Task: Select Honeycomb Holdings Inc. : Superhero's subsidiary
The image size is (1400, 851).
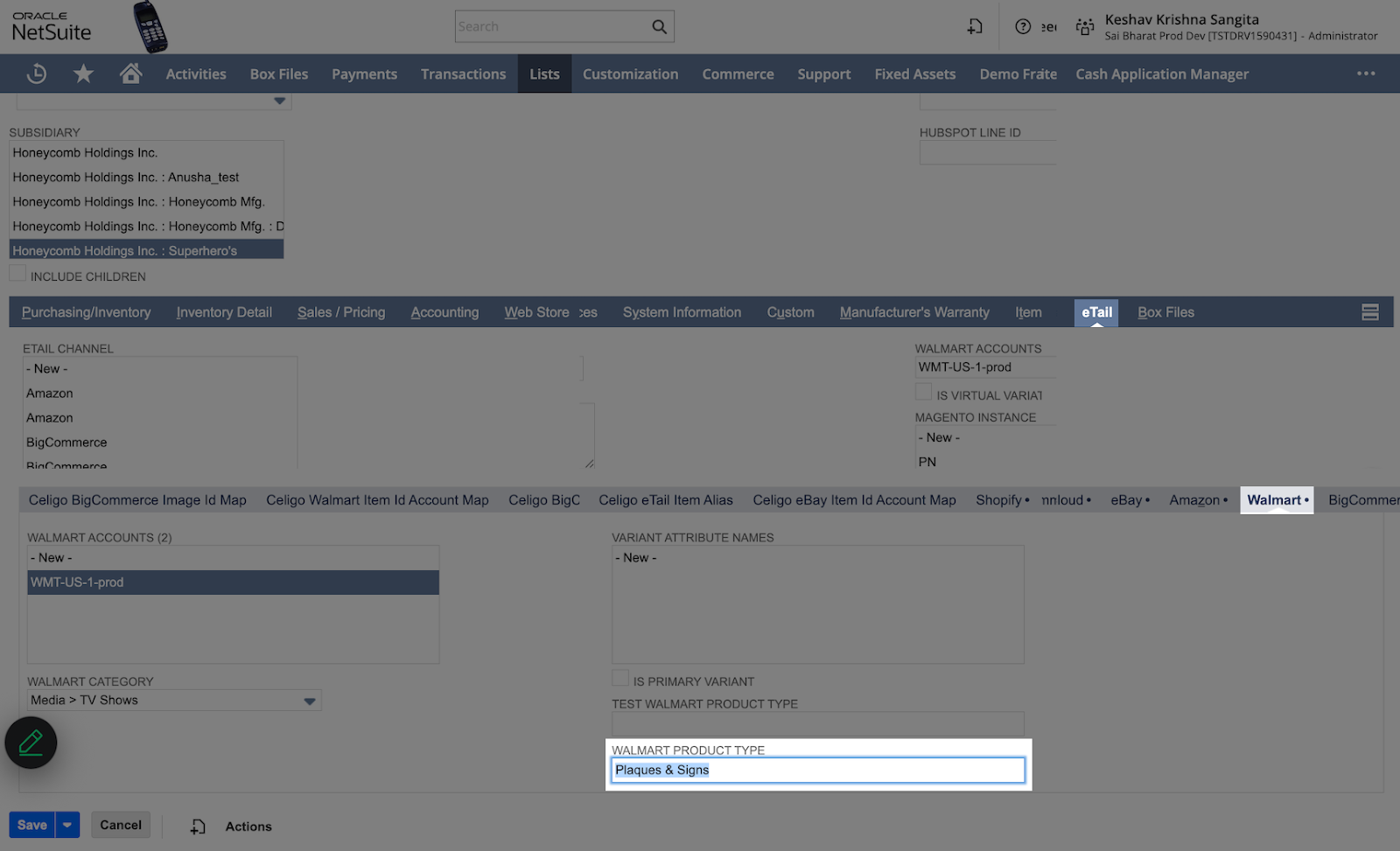Action: [x=146, y=251]
